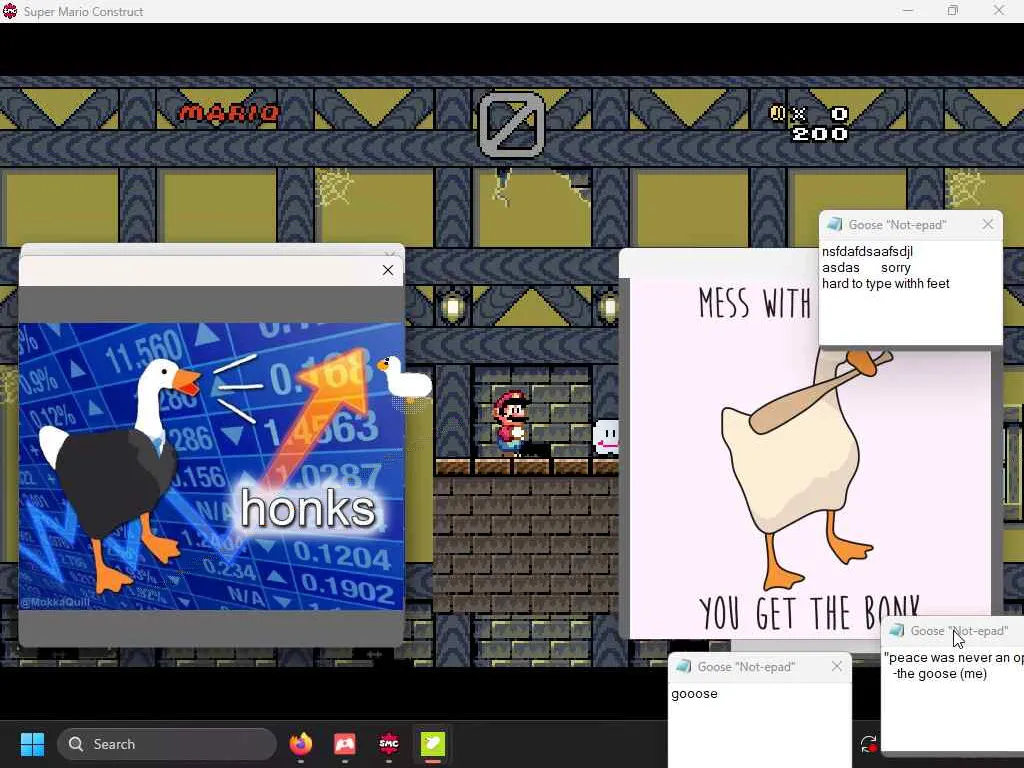Image resolution: width=1024 pixels, height=768 pixels.
Task: Minimize the Super Mario Construct window
Action: [x=908, y=11]
